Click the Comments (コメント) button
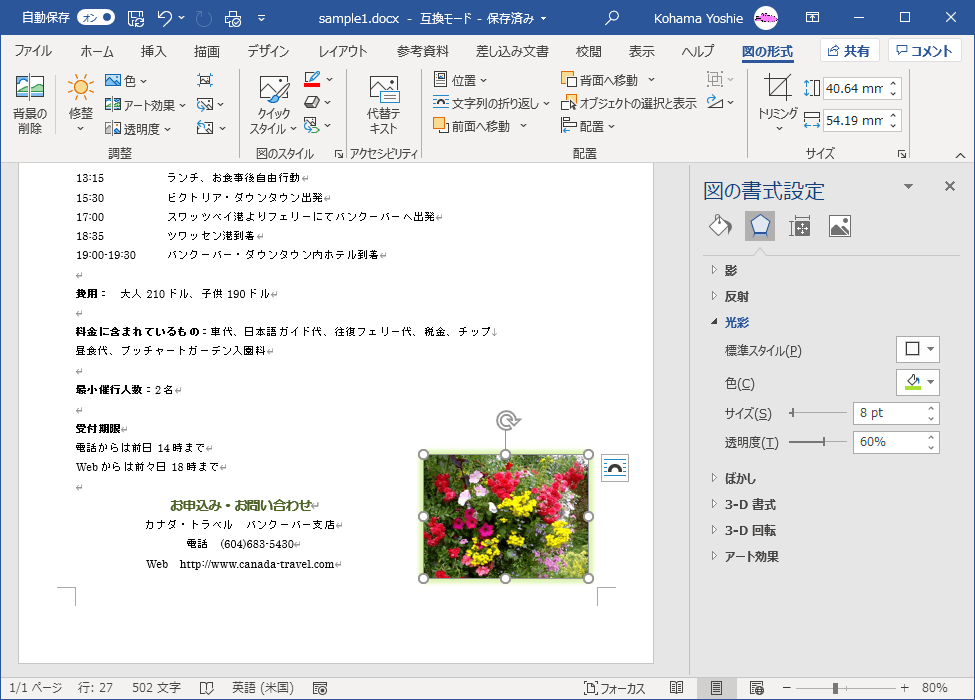 [925, 50]
